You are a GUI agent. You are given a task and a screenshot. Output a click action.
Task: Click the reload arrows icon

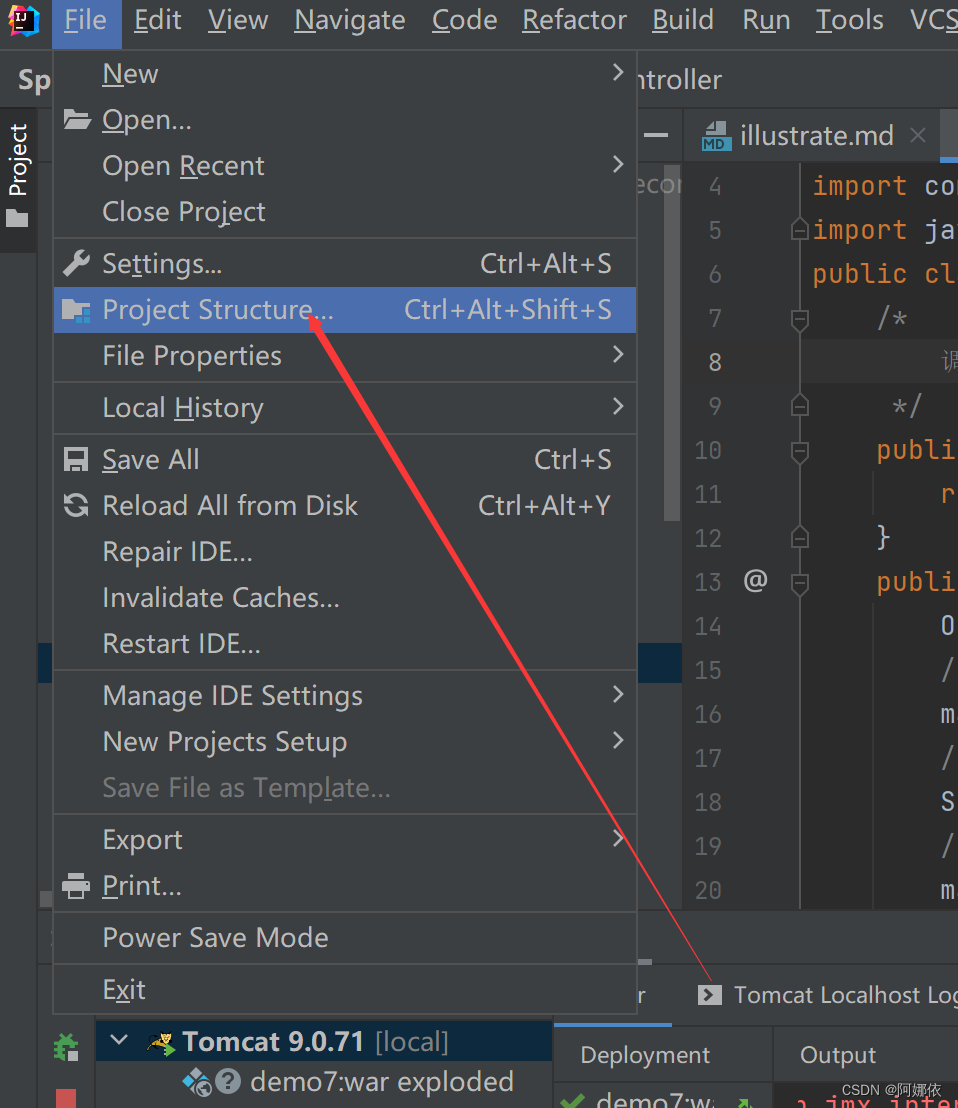76,505
